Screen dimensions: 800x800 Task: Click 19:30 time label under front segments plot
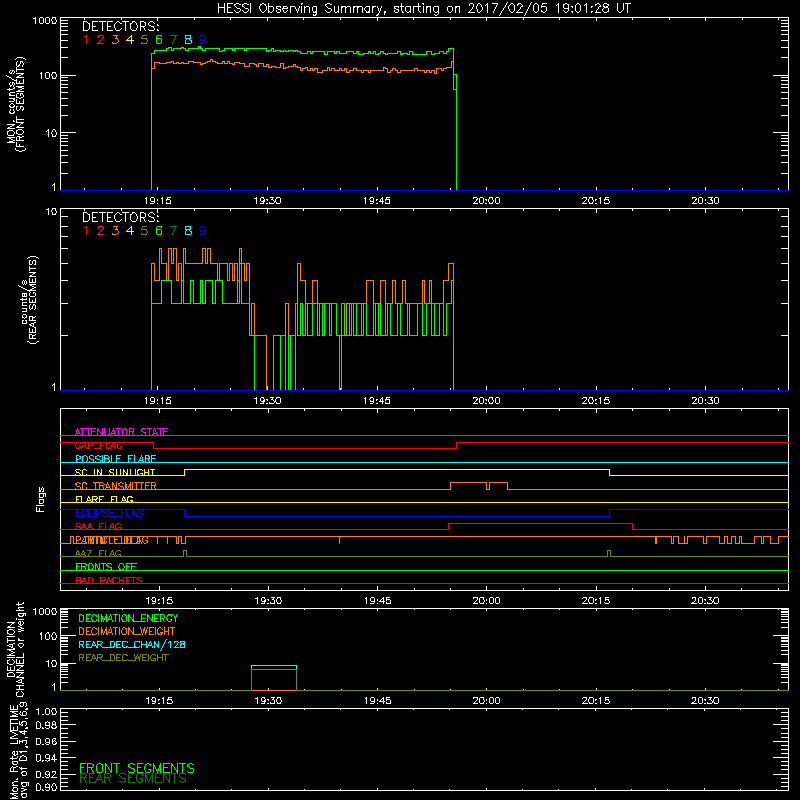click(x=267, y=201)
